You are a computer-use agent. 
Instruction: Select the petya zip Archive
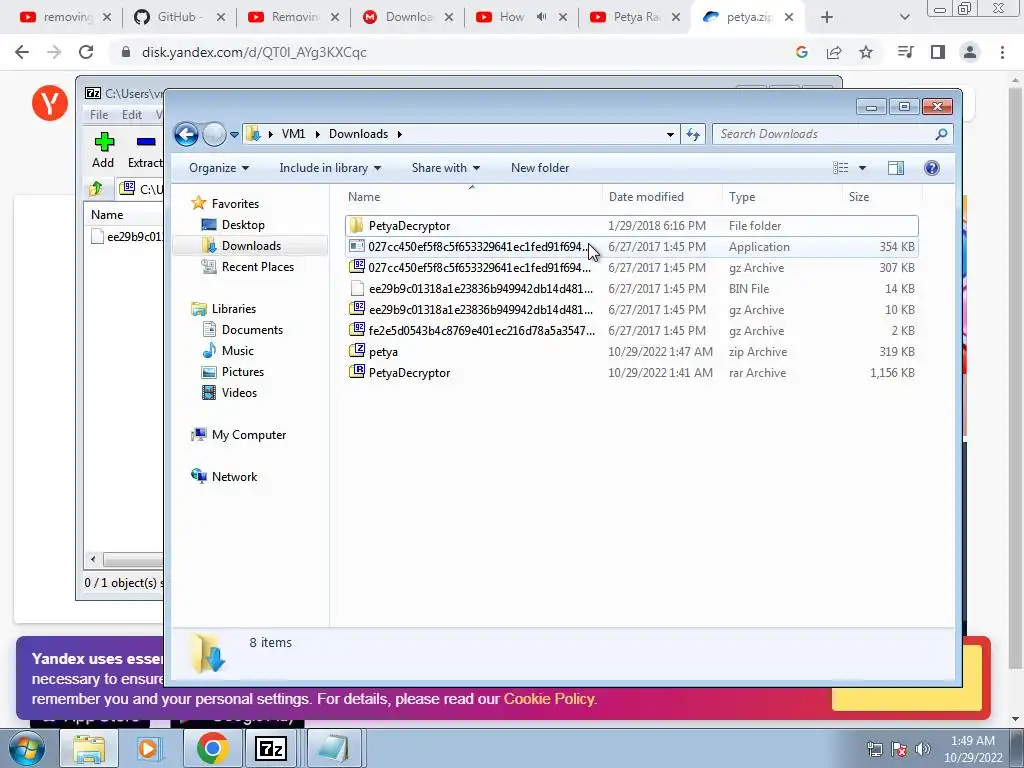(x=632, y=352)
